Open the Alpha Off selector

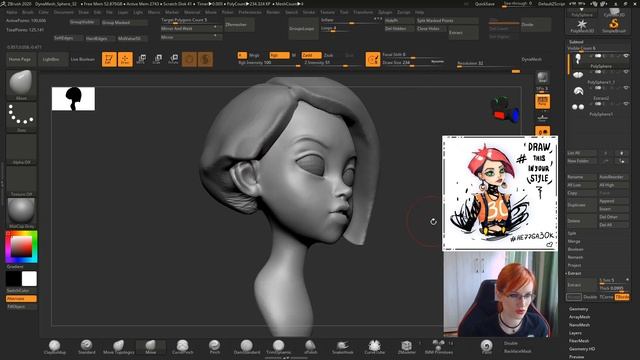click(21, 149)
